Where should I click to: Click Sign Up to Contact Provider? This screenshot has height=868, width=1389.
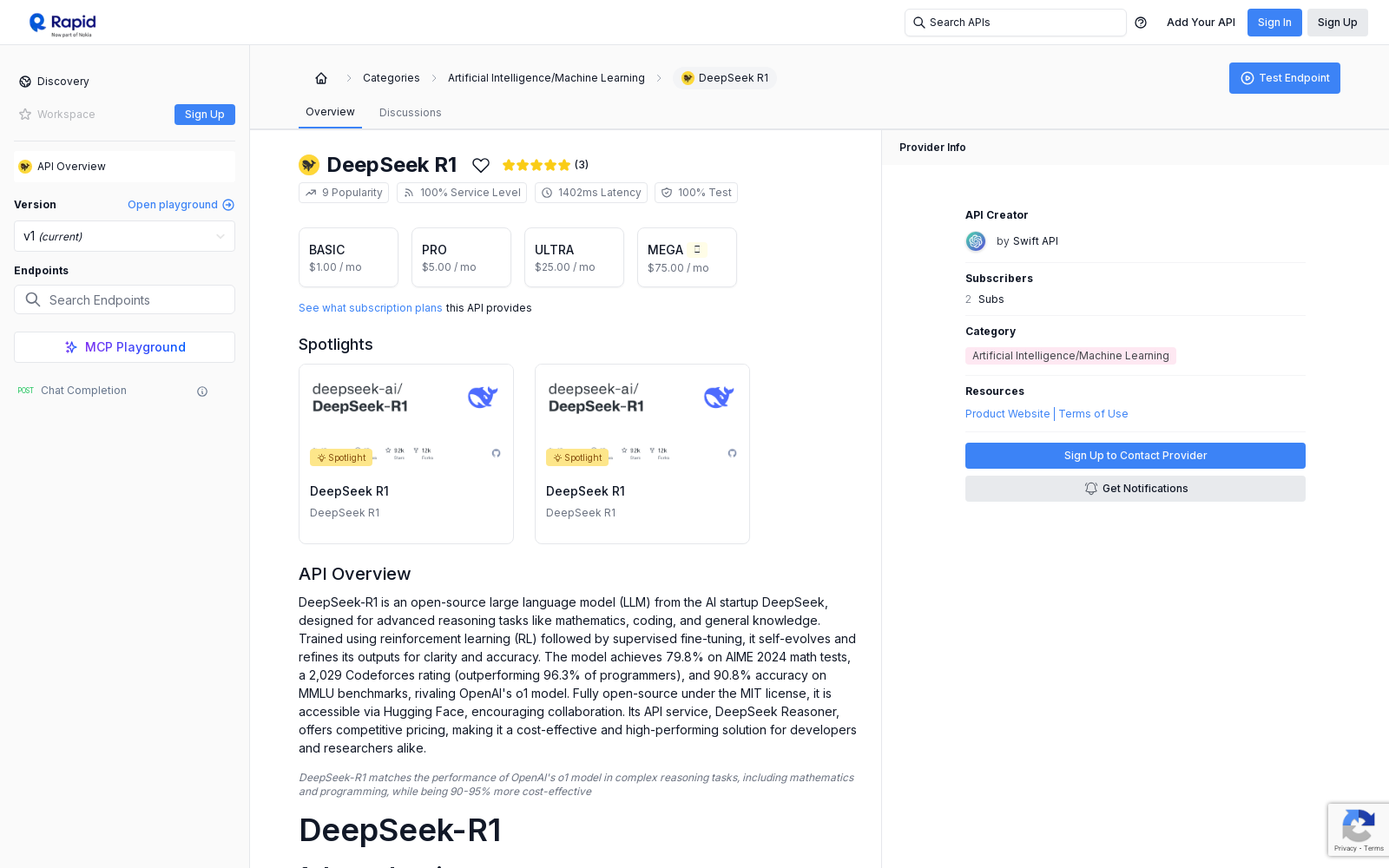coord(1136,456)
